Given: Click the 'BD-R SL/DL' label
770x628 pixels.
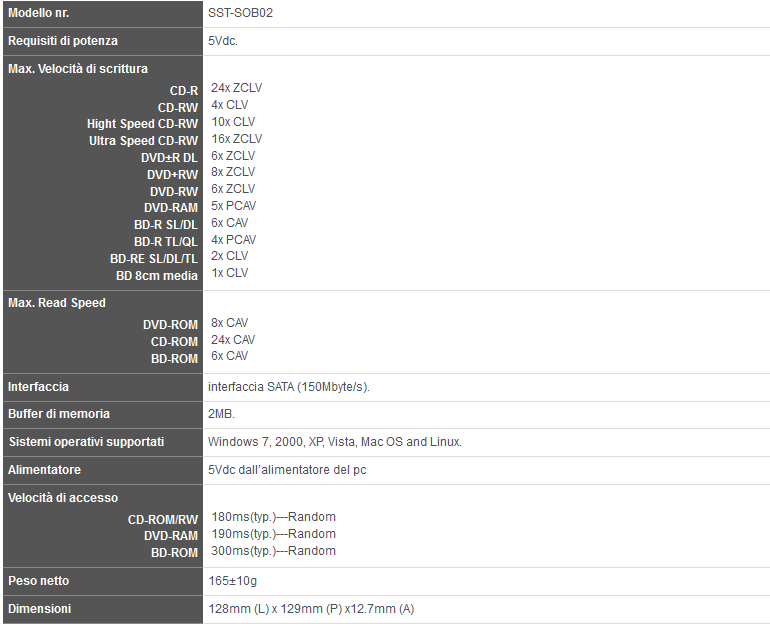Looking at the screenshot, I should (166, 225).
